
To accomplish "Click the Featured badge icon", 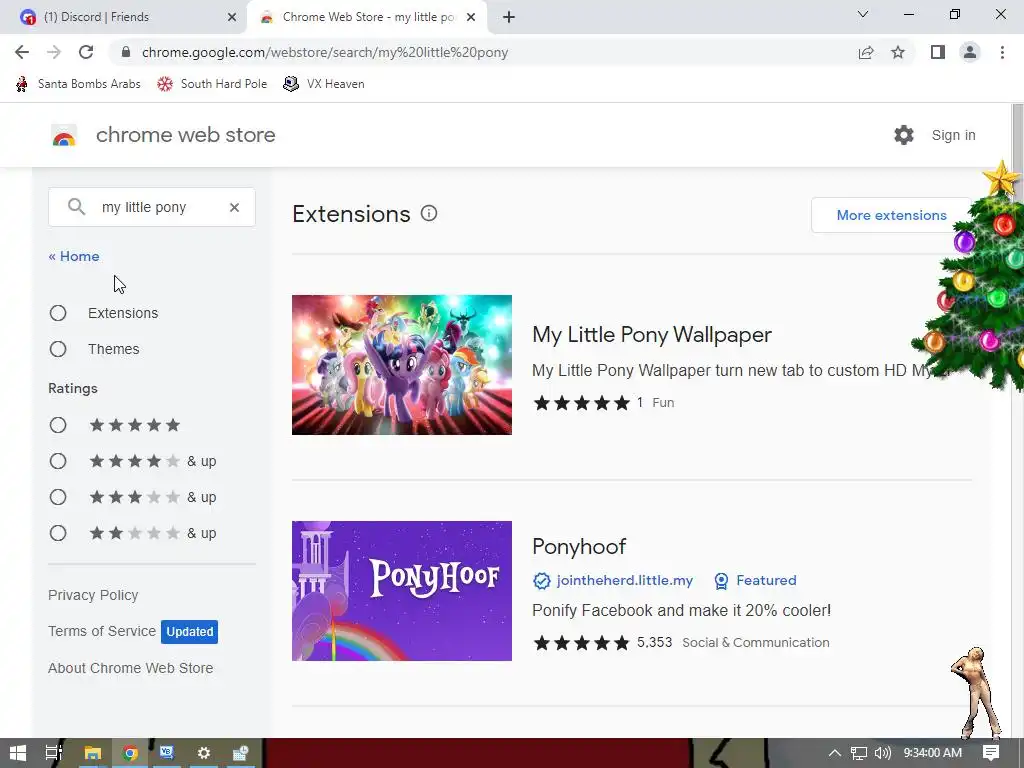I will click(721, 581).
